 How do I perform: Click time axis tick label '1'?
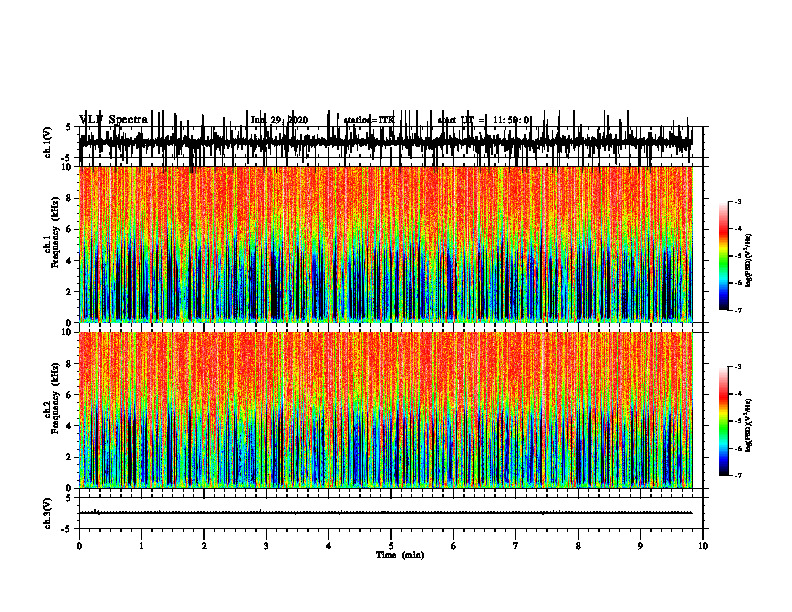141,546
